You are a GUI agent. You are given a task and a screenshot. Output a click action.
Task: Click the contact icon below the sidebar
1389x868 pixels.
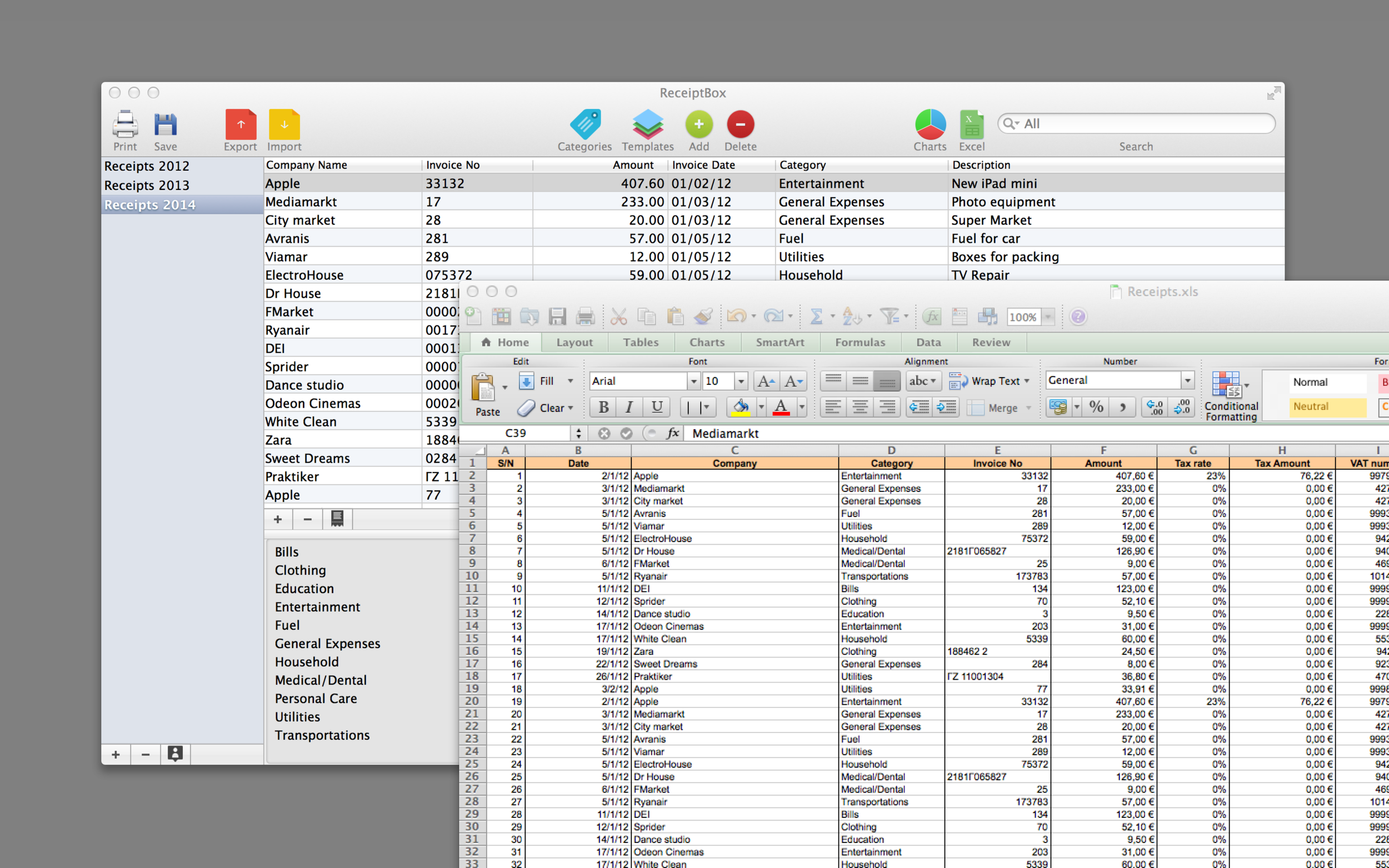click(x=175, y=754)
